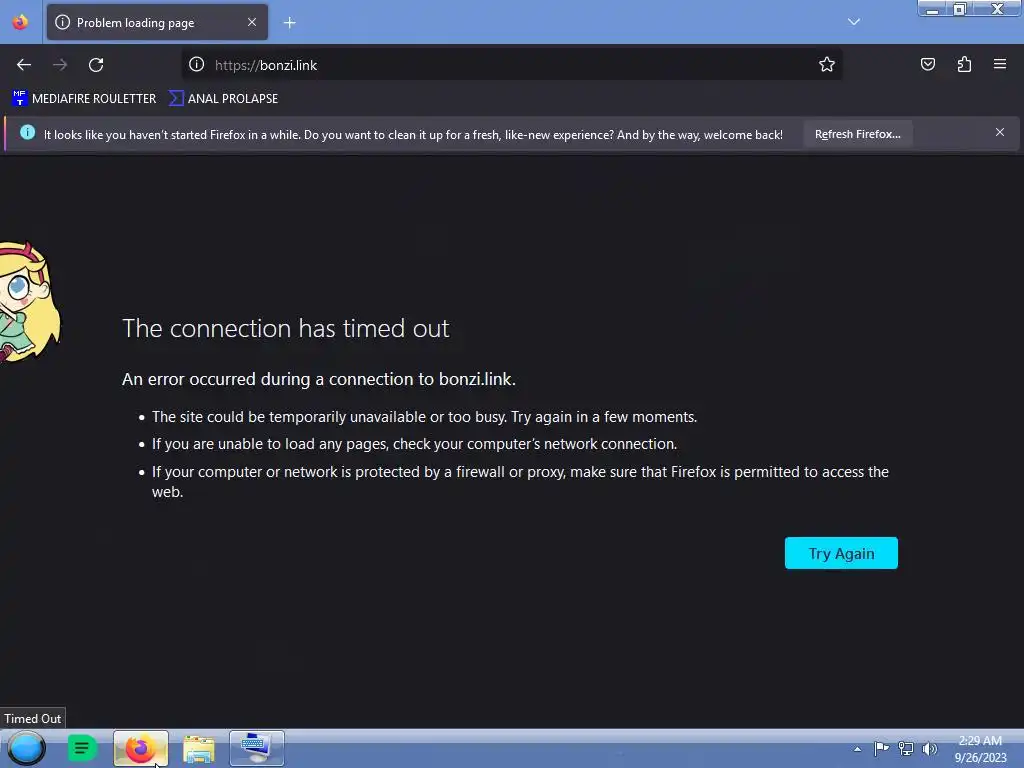Expand the list all tabs chevron

(x=854, y=22)
